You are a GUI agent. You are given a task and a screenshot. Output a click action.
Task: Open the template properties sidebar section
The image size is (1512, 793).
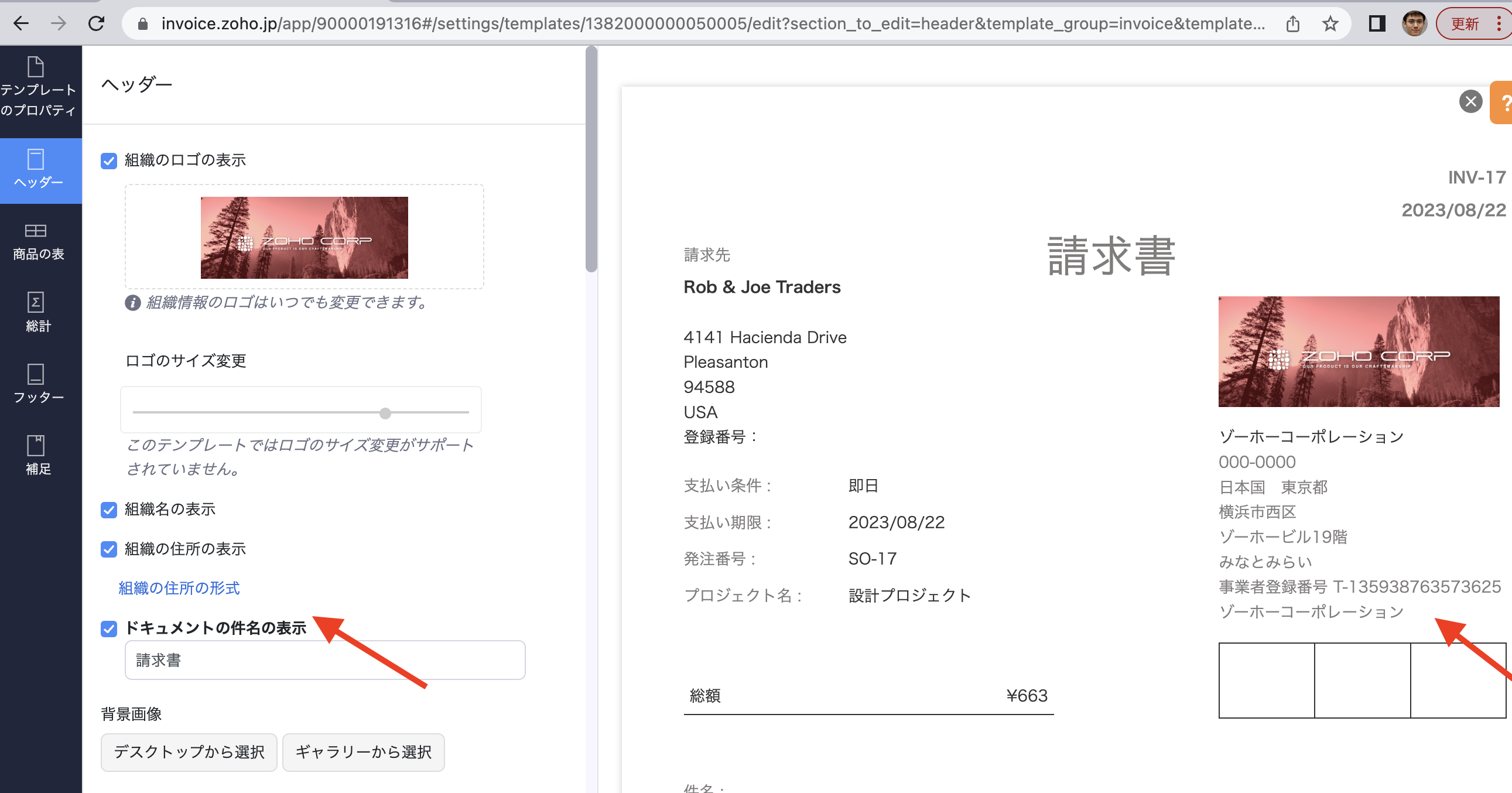(x=37, y=88)
